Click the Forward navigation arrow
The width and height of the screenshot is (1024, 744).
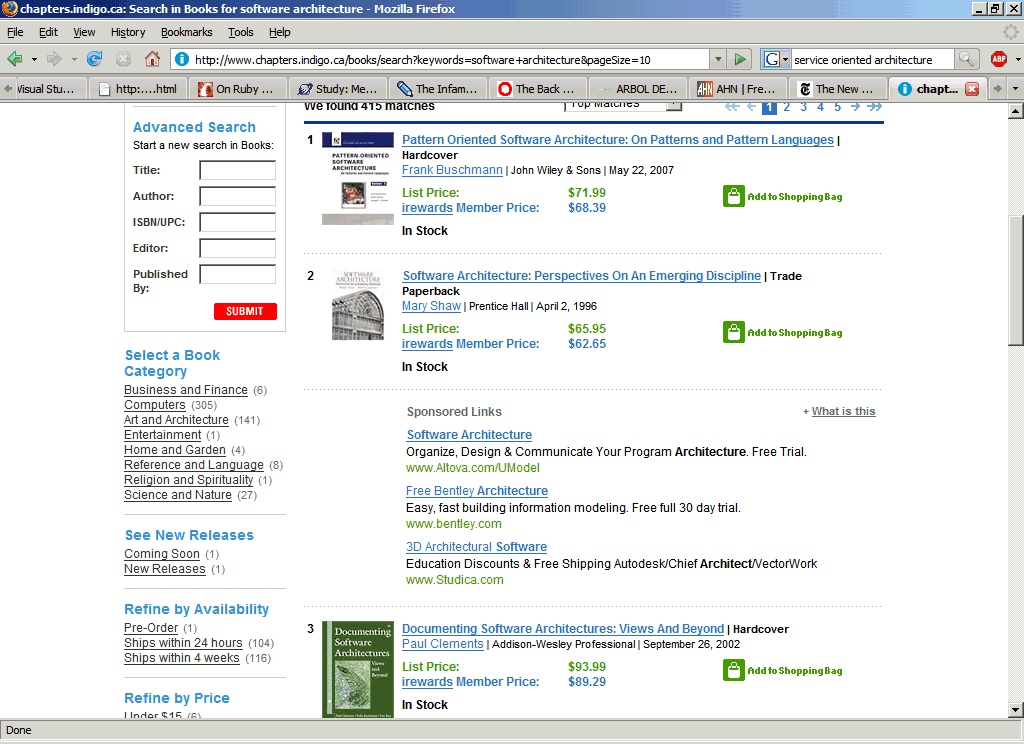[x=54, y=59]
